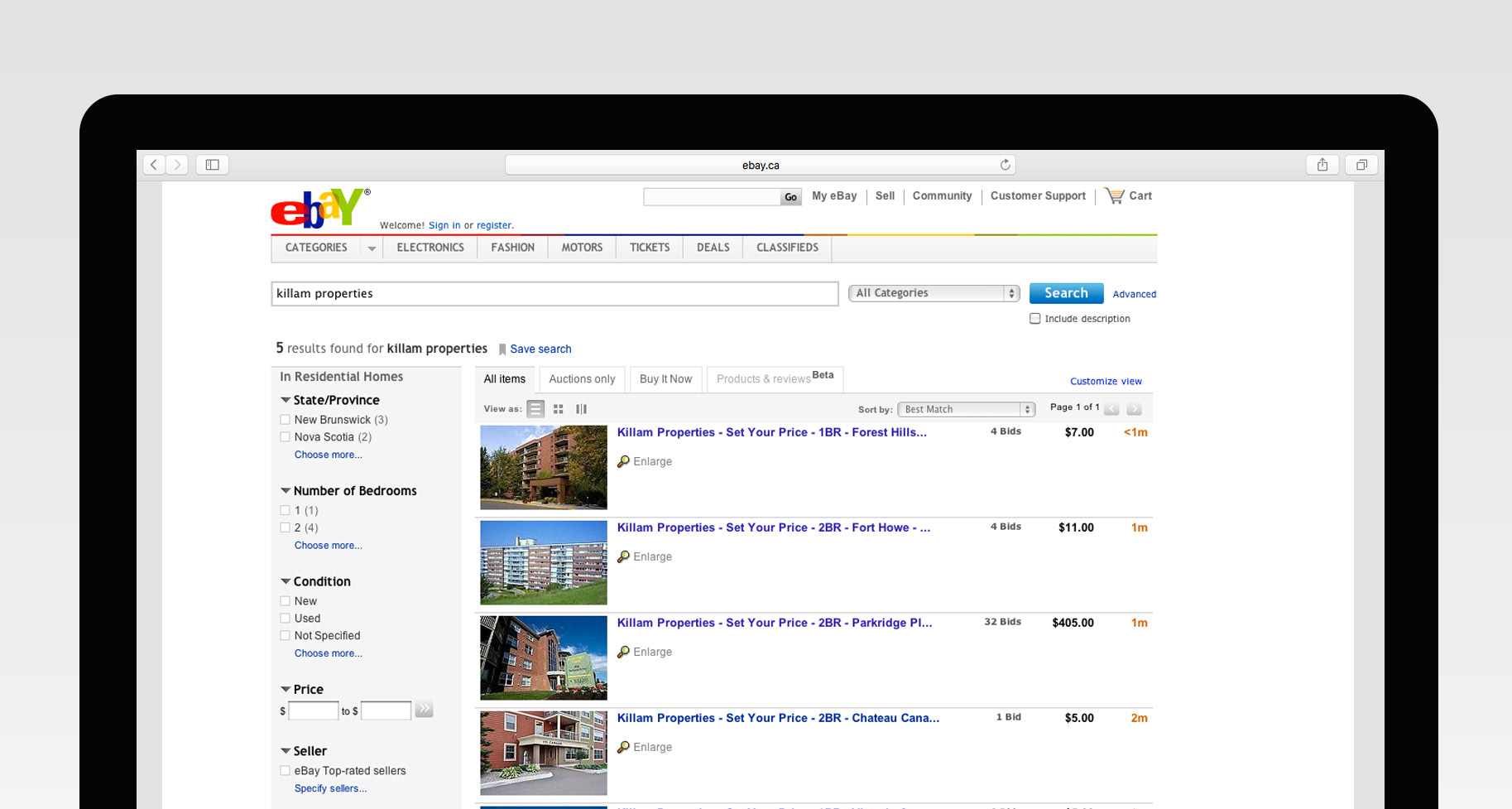The image size is (1512, 809).
Task: Click the eBay logo
Action: pos(320,208)
